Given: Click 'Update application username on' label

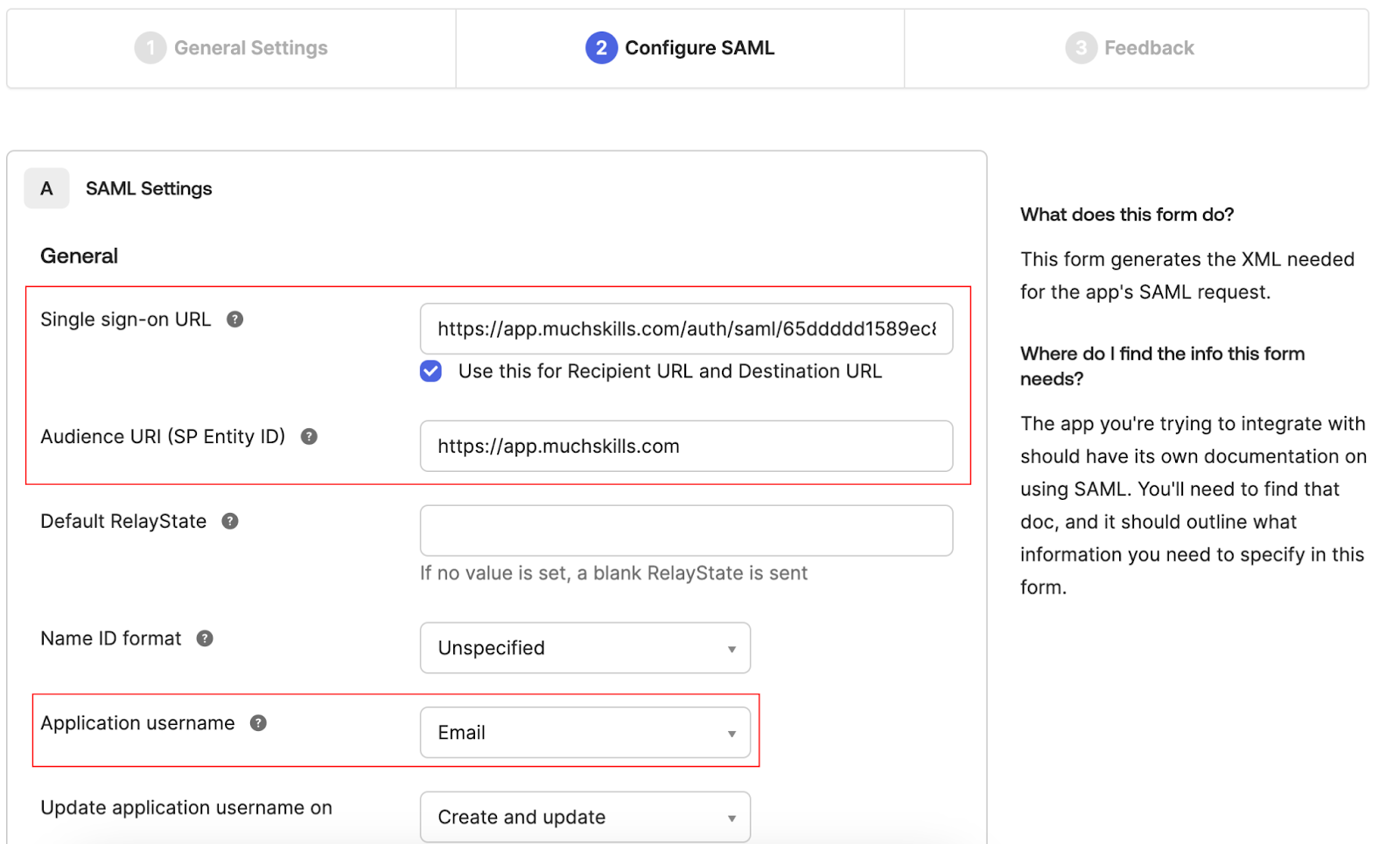Looking at the screenshot, I should (186, 808).
